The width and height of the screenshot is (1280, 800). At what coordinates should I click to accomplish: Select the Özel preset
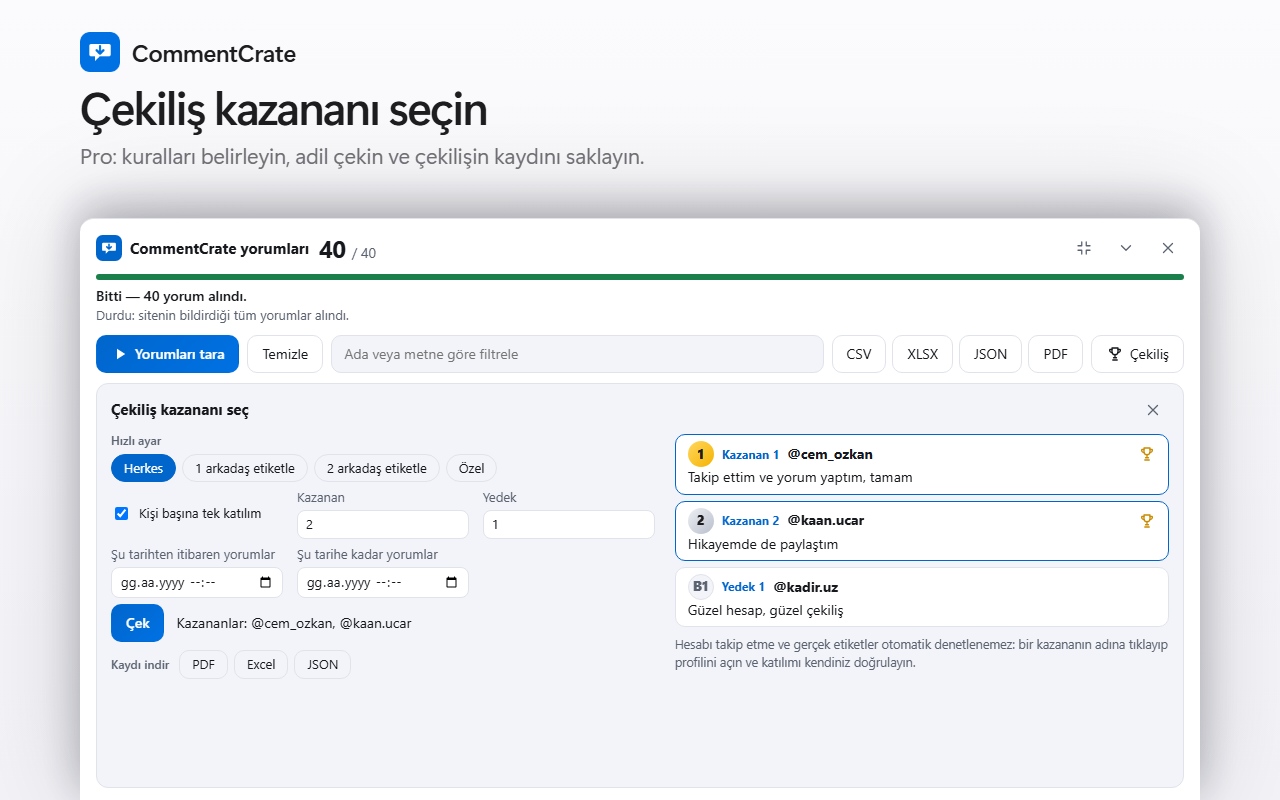(471, 468)
